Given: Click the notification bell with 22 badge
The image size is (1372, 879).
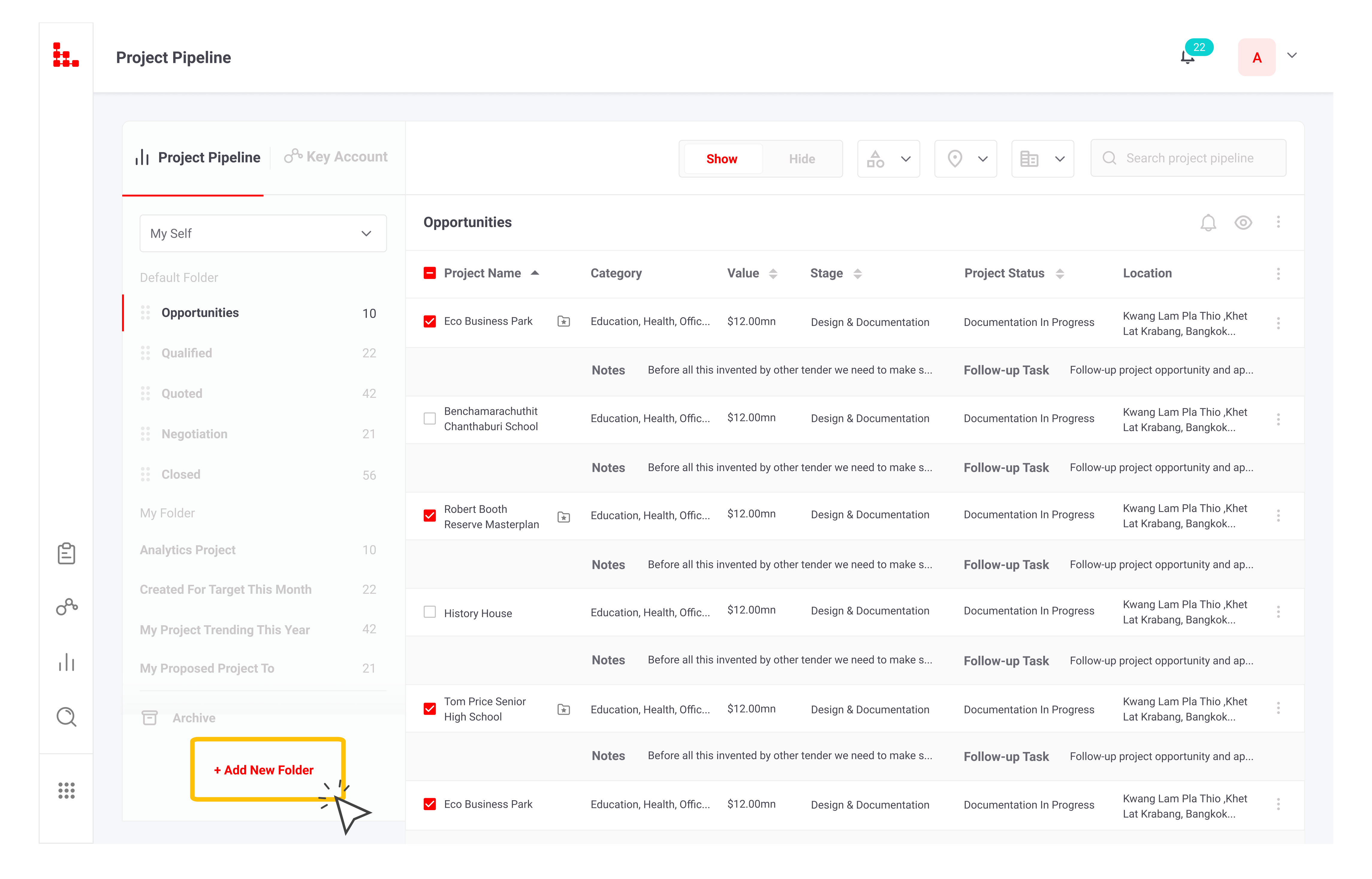Looking at the screenshot, I should tap(1188, 57).
